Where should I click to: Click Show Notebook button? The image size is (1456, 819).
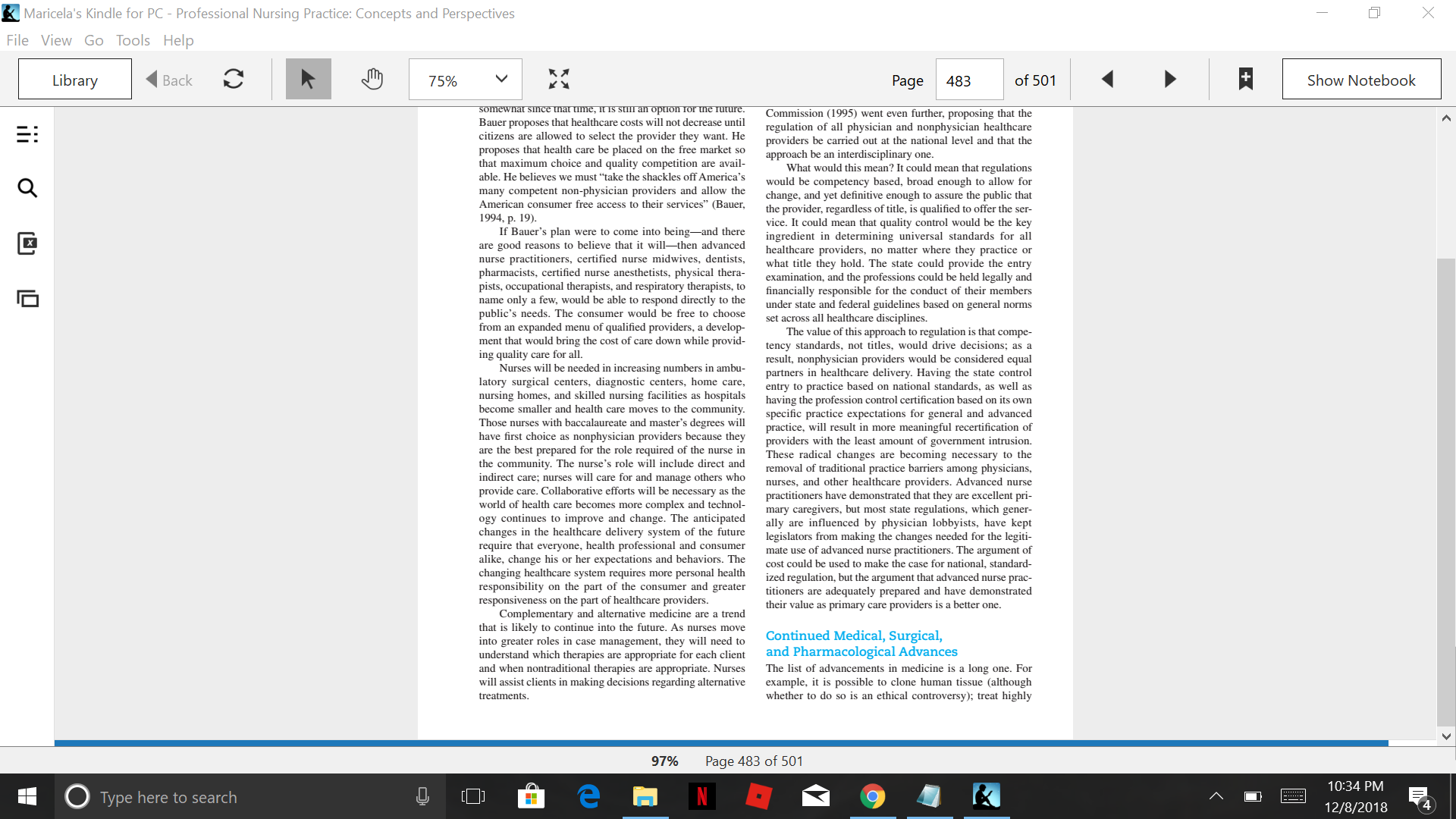point(1361,79)
